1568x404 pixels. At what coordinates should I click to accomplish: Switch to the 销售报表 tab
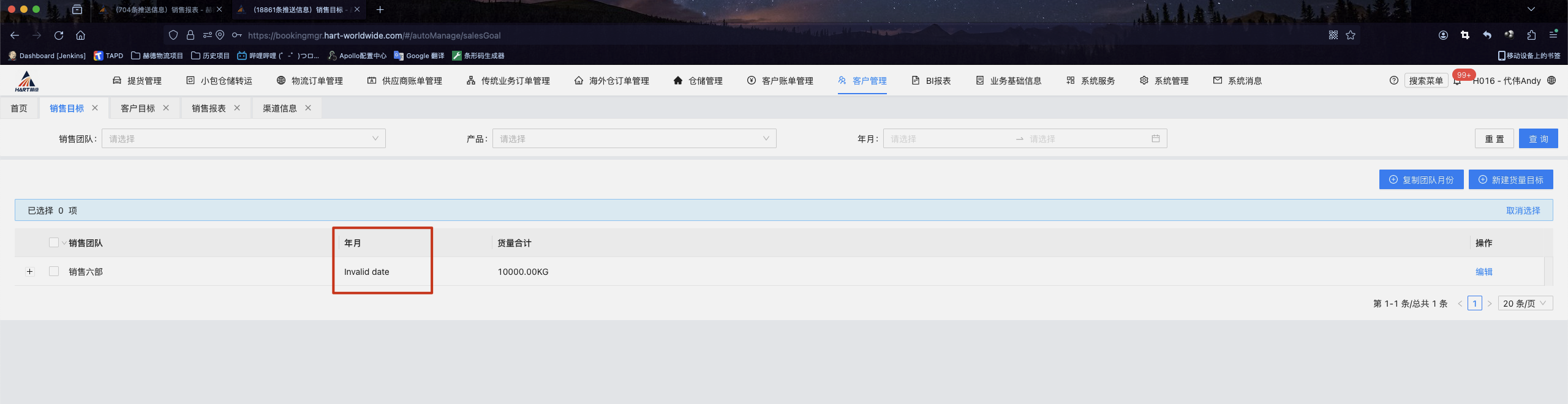click(x=208, y=108)
